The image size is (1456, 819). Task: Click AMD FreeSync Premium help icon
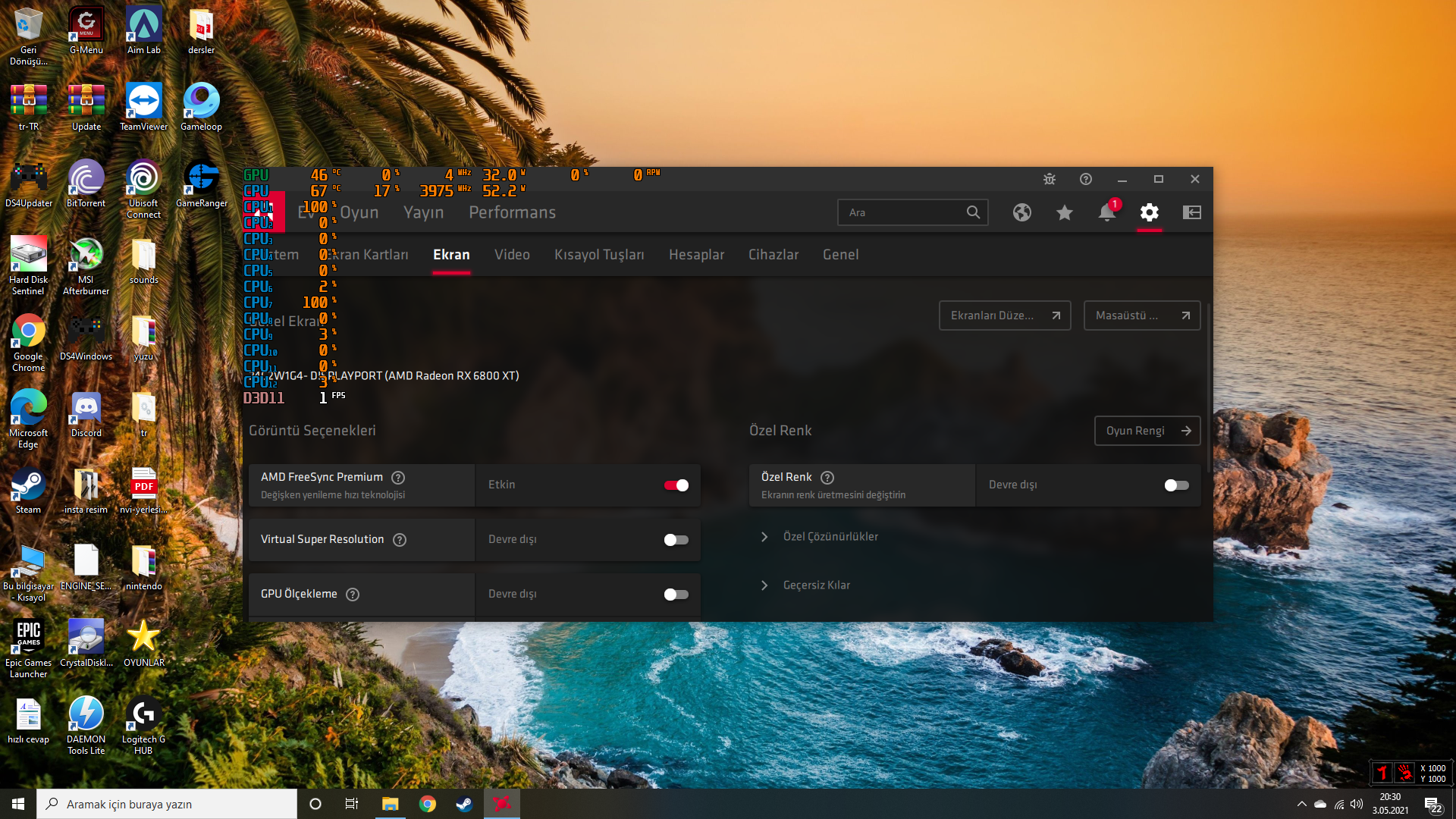point(398,478)
